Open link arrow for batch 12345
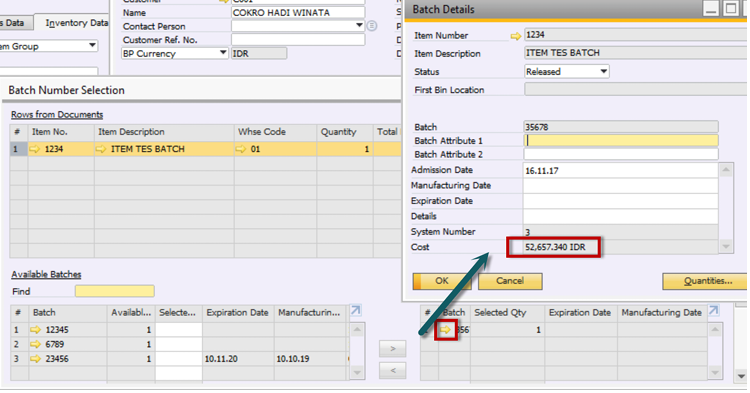The width and height of the screenshot is (750, 393). coord(35,330)
